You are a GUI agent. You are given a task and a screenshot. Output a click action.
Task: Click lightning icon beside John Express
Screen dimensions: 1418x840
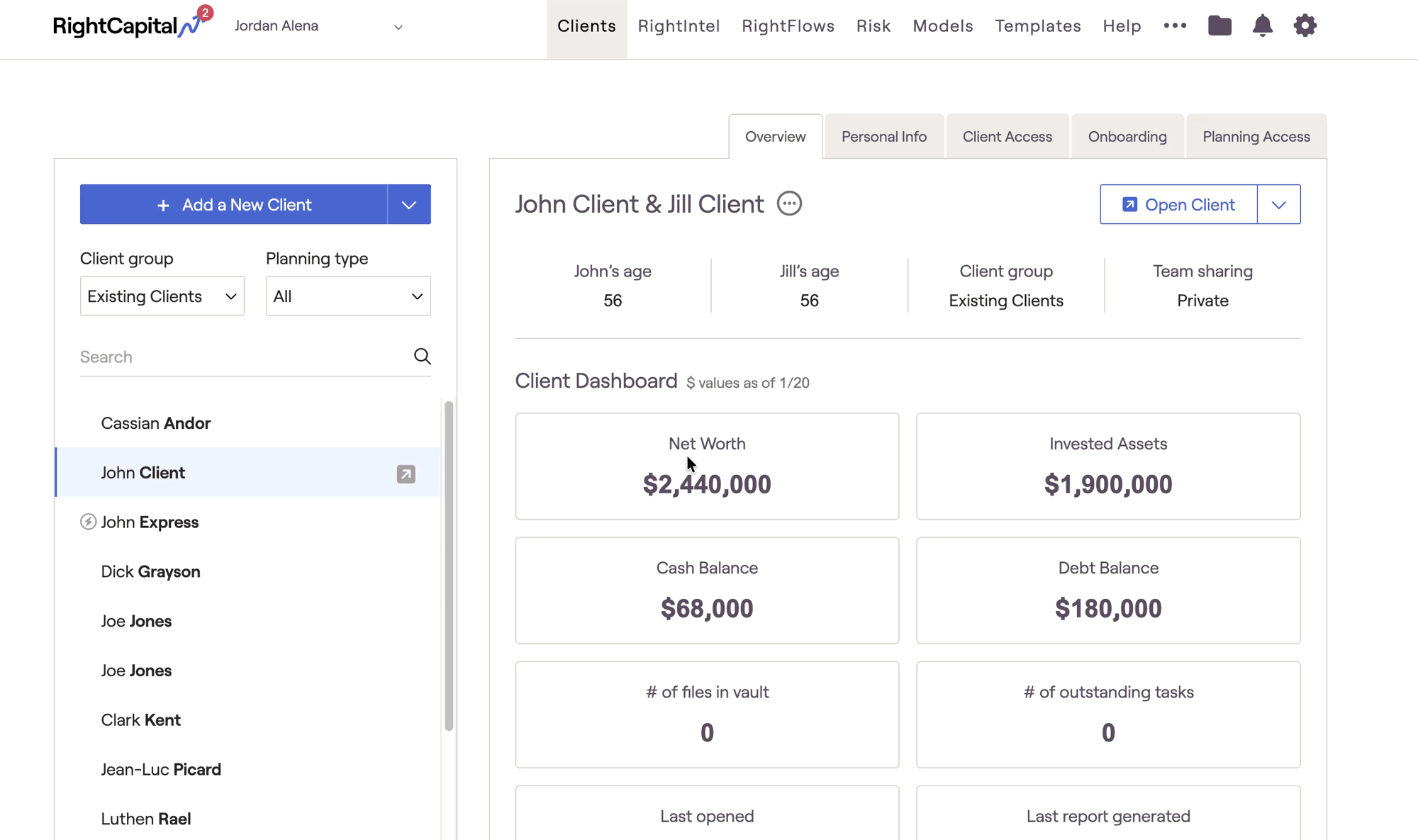pos(88,522)
